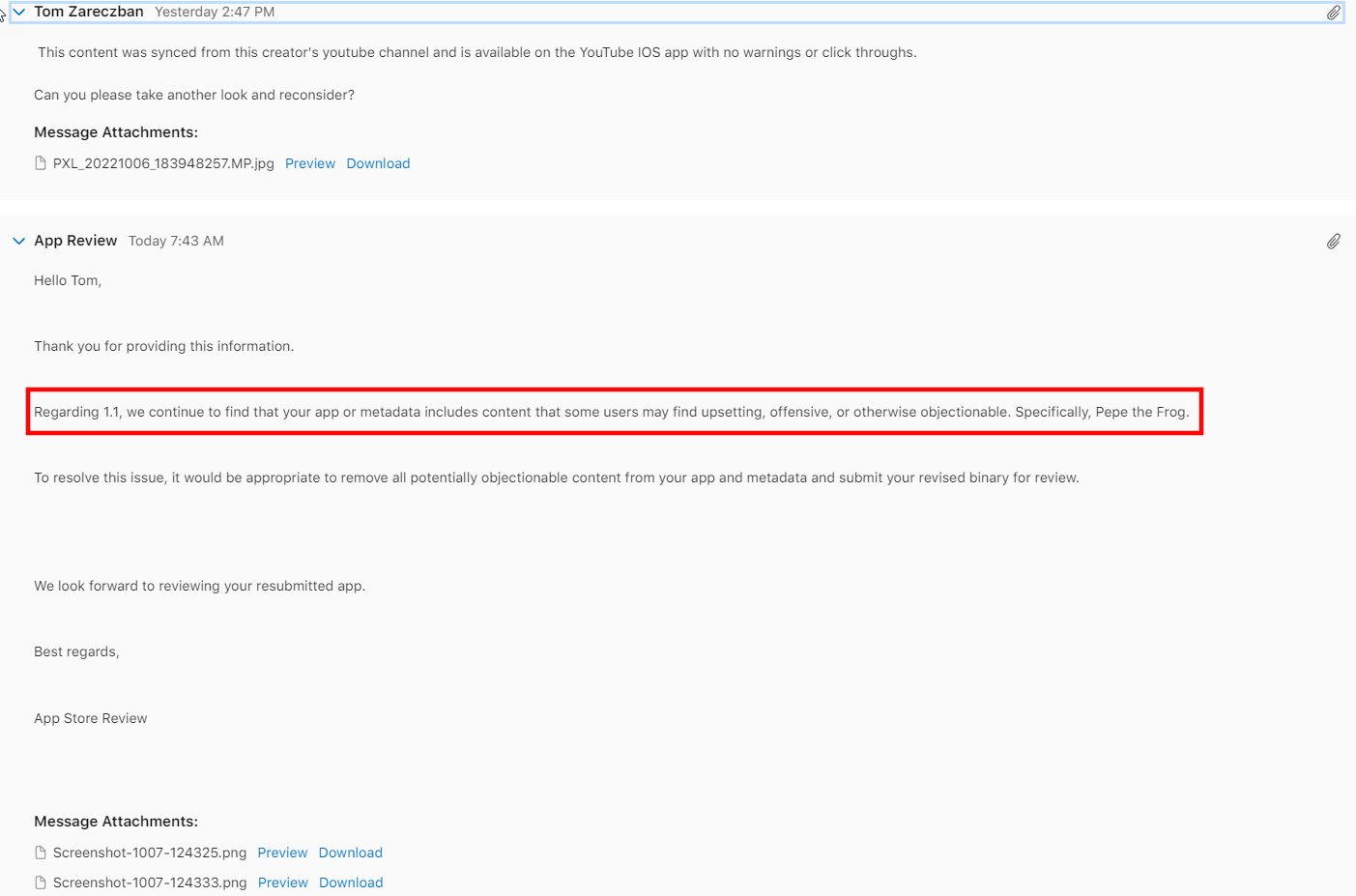This screenshot has width=1356, height=896.
Task: Click 'Thank you for providing this information.' line
Action: tap(164, 346)
